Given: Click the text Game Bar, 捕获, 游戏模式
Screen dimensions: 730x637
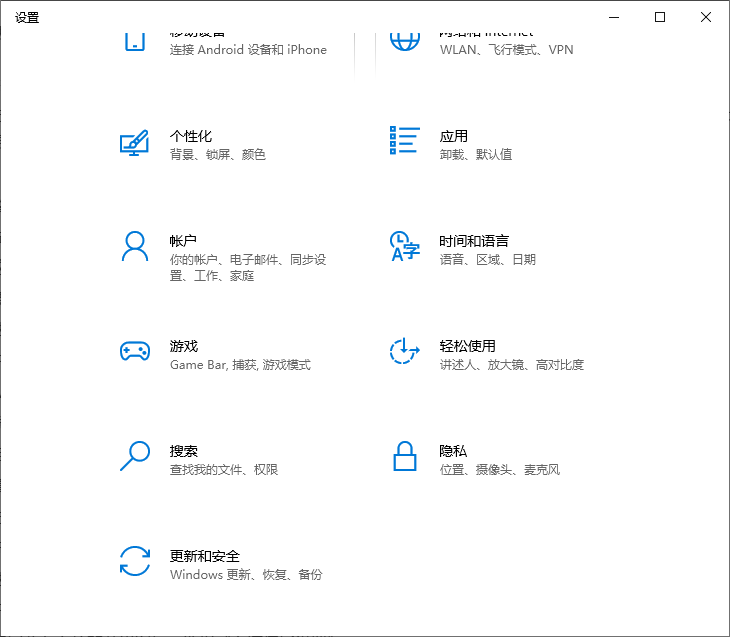Looking at the screenshot, I should (240, 365).
